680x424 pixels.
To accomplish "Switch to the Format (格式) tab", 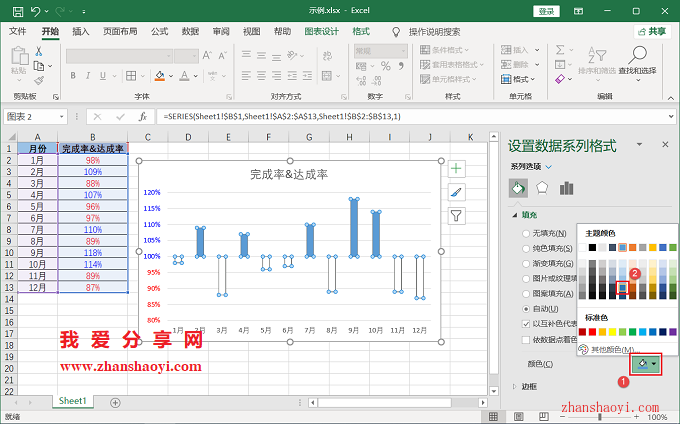I will [361, 32].
